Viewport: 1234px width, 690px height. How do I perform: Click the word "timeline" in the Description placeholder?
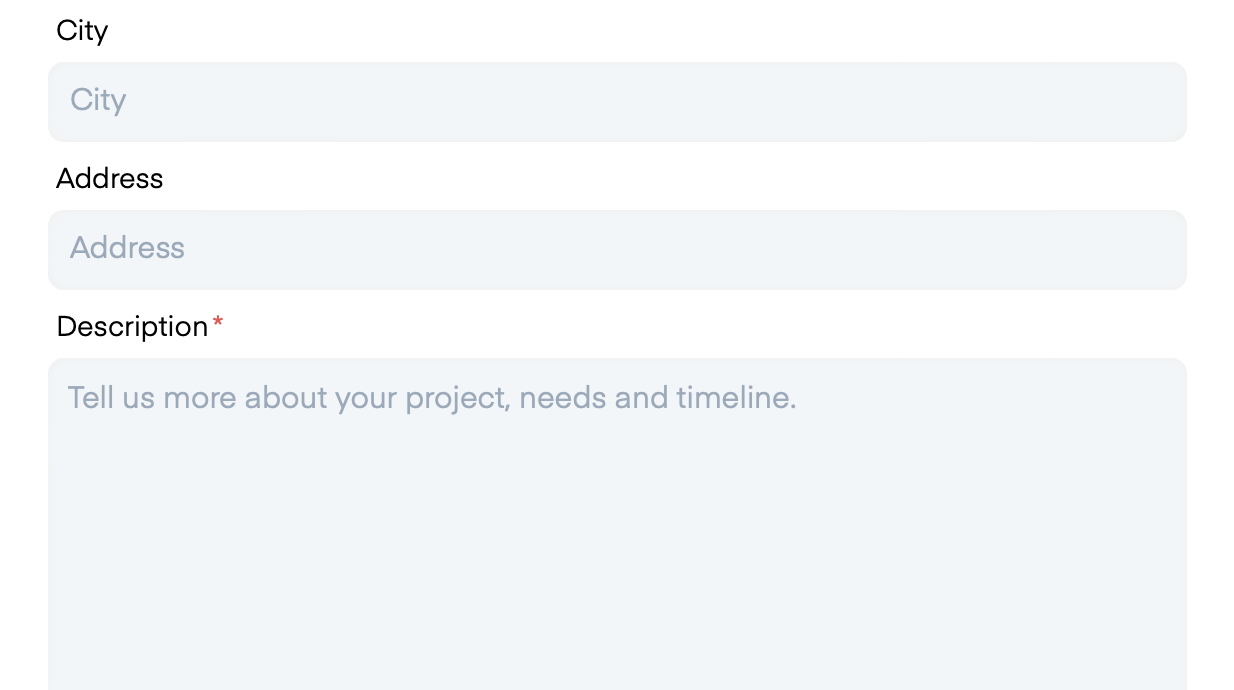point(732,398)
